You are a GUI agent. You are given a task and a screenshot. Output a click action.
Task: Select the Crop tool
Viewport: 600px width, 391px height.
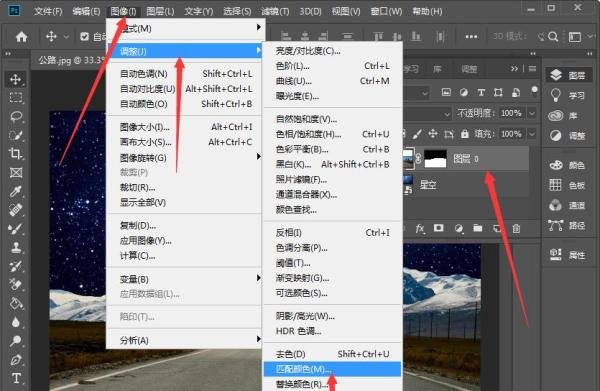click(16, 154)
